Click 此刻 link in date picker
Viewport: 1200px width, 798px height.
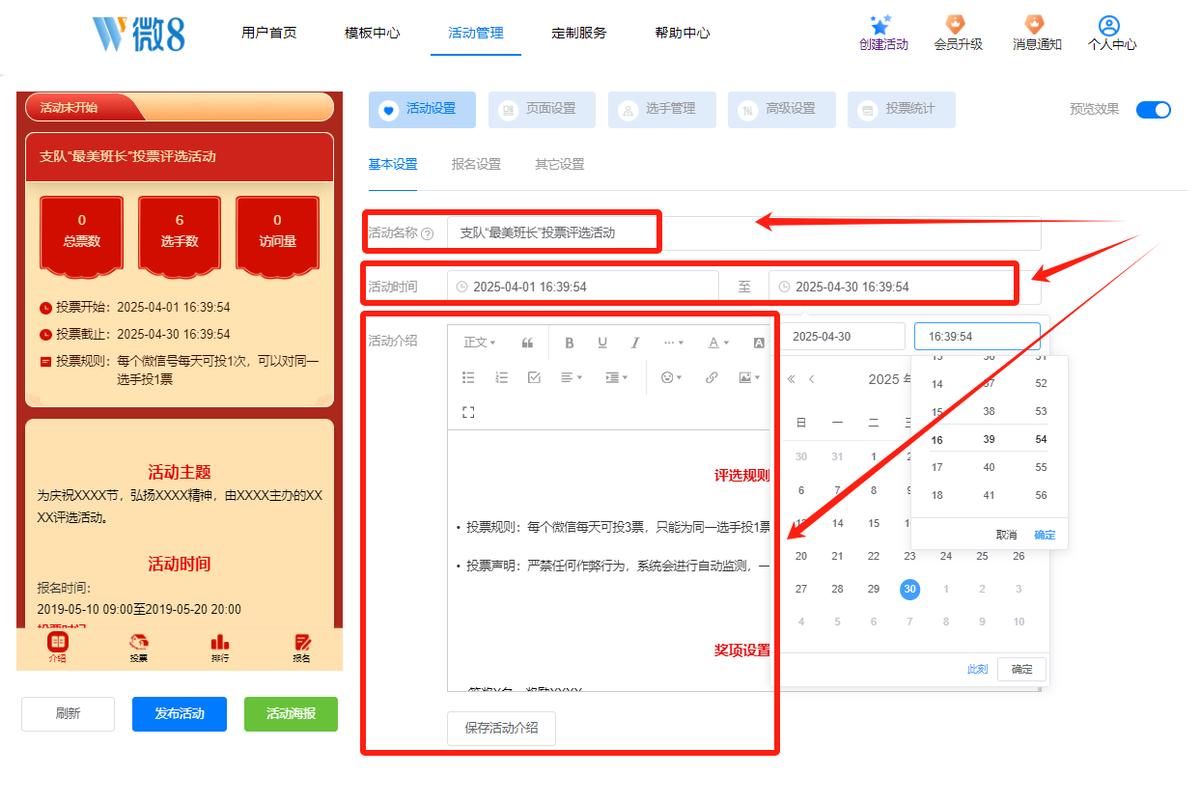977,669
